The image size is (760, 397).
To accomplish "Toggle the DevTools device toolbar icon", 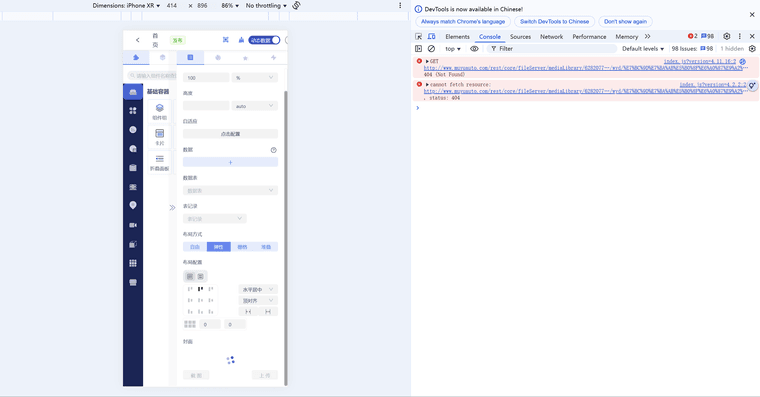I will coord(431,36).
